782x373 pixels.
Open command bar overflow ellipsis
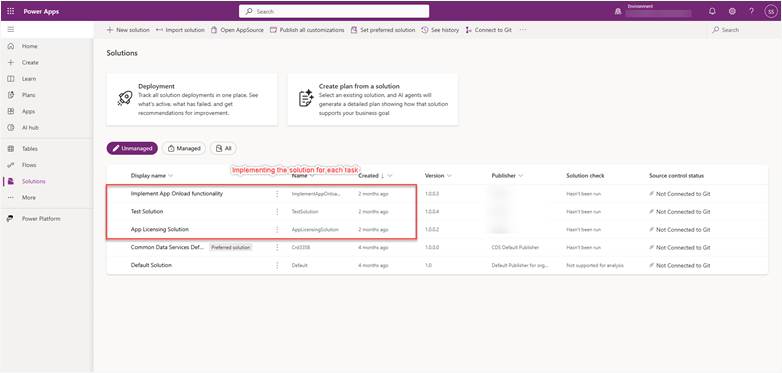523,30
